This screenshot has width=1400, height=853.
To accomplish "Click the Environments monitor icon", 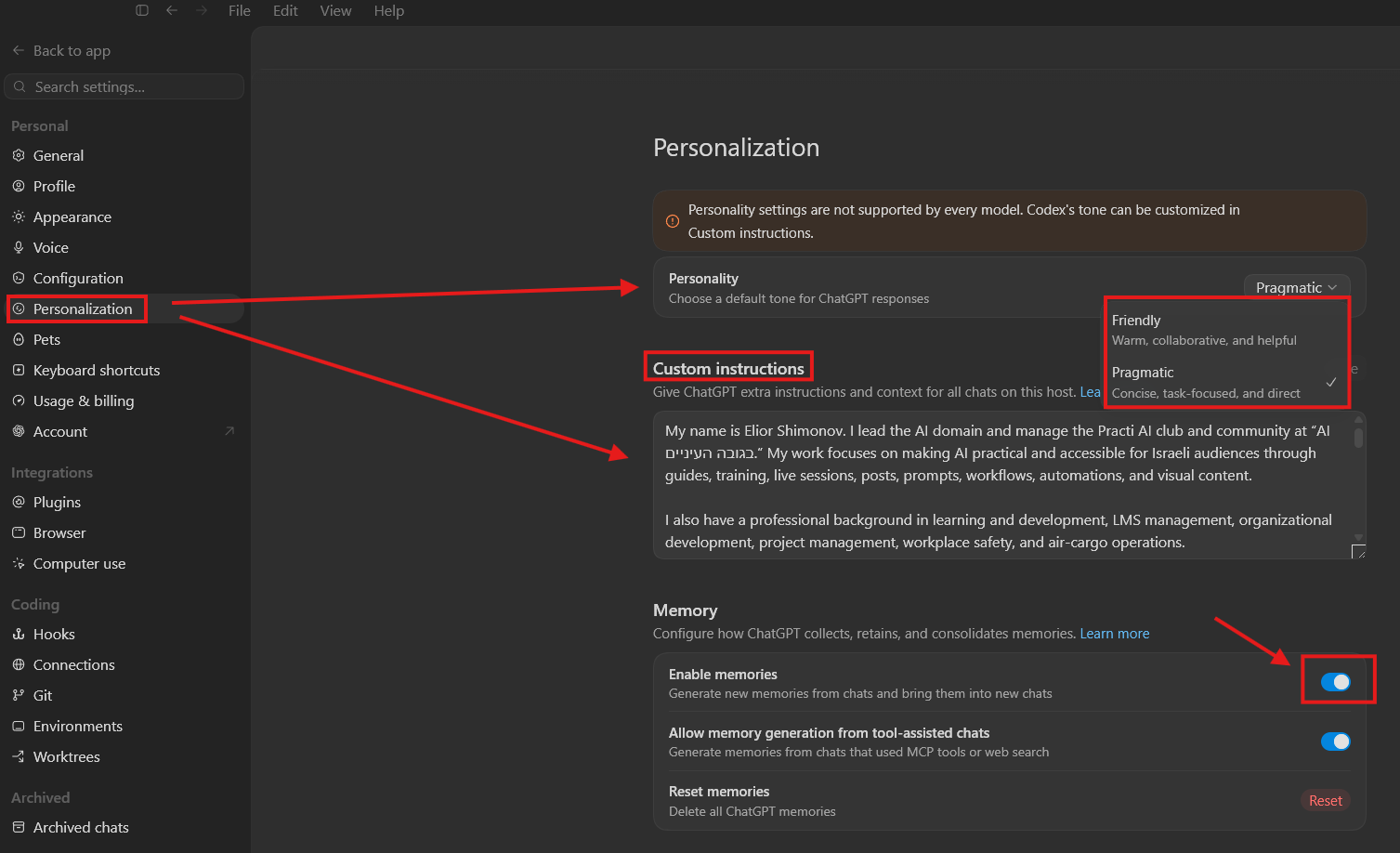I will pyautogui.click(x=19, y=726).
